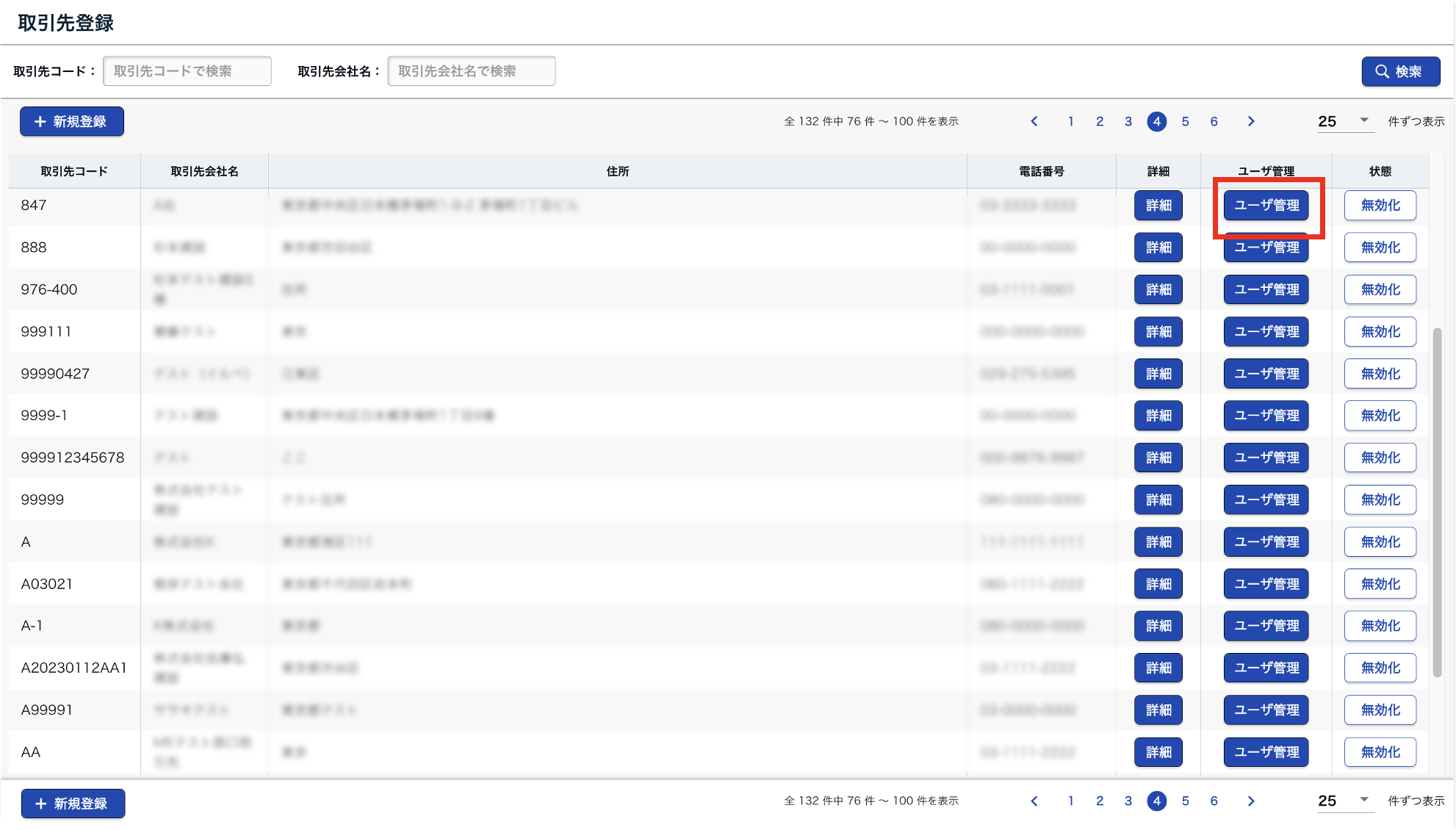Click 無効化 for code 976-400
Image resolution: width=1456 pixels, height=830 pixels.
coord(1380,289)
